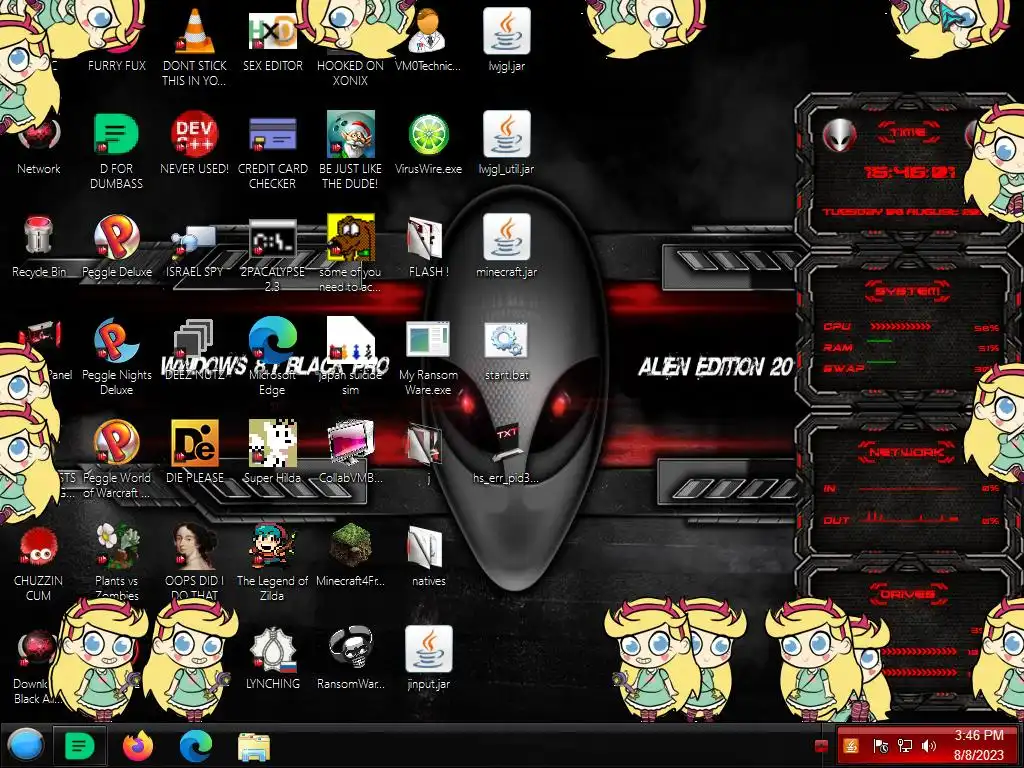1024x768 pixels.
Task: Open the LYNCHING shortcut icon
Action: click(272, 649)
